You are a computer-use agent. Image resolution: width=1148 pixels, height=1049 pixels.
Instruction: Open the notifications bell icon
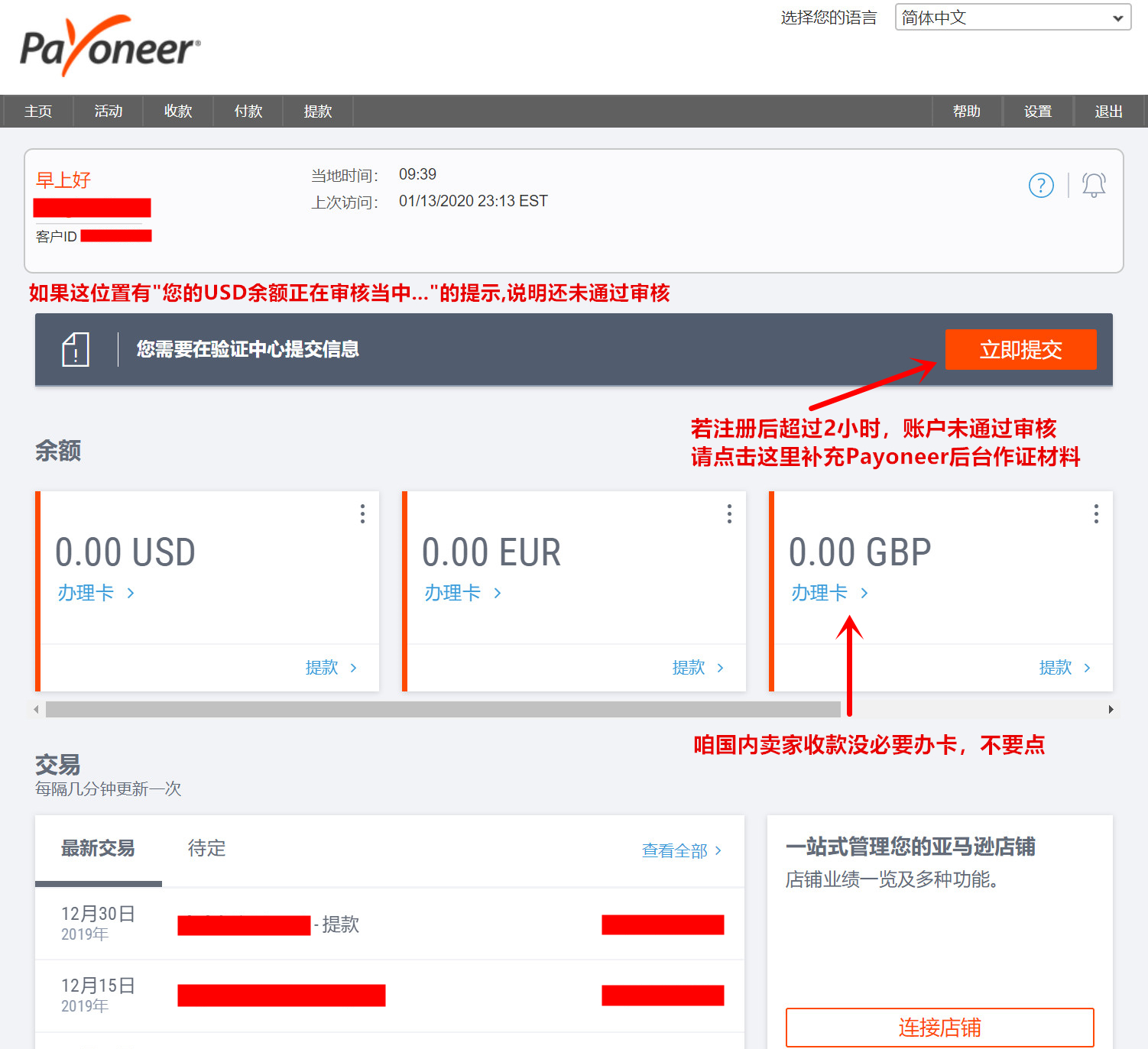1094,185
